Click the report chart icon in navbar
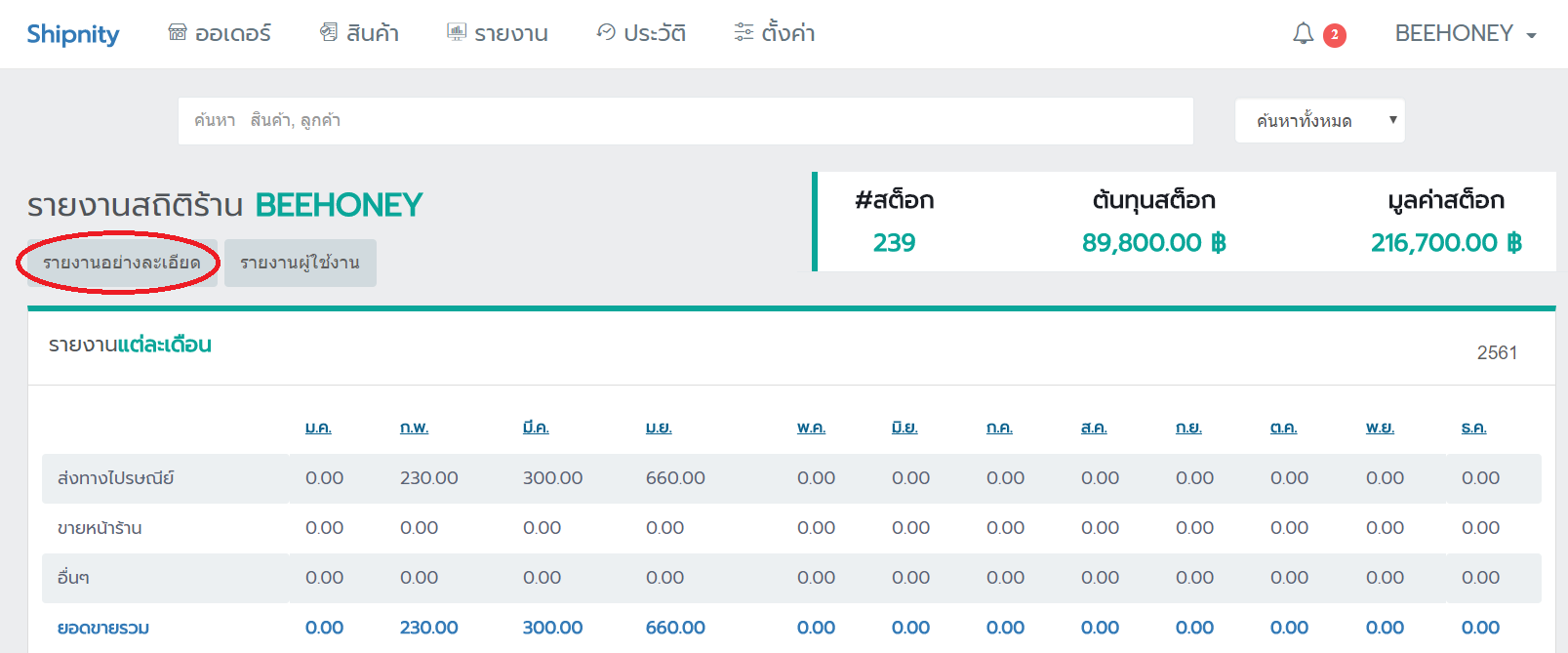This screenshot has width=1568, height=653. point(457,33)
